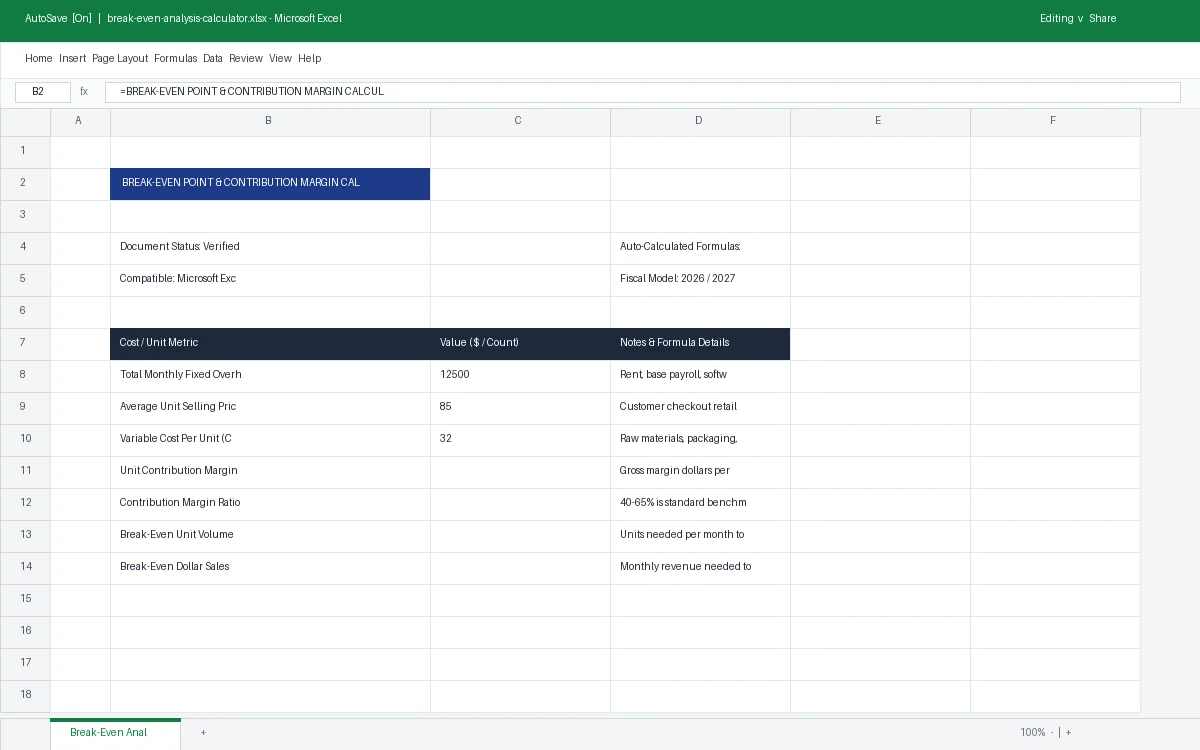Select the Average Unit Selling Pric cell
The height and width of the screenshot is (750, 1200).
[x=270, y=407]
